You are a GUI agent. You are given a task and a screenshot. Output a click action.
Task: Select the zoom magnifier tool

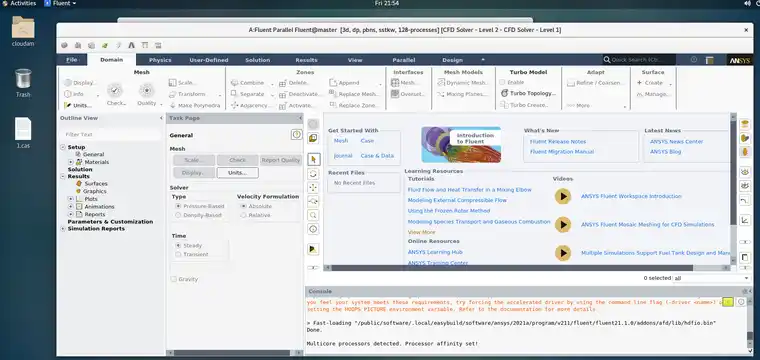(x=314, y=215)
